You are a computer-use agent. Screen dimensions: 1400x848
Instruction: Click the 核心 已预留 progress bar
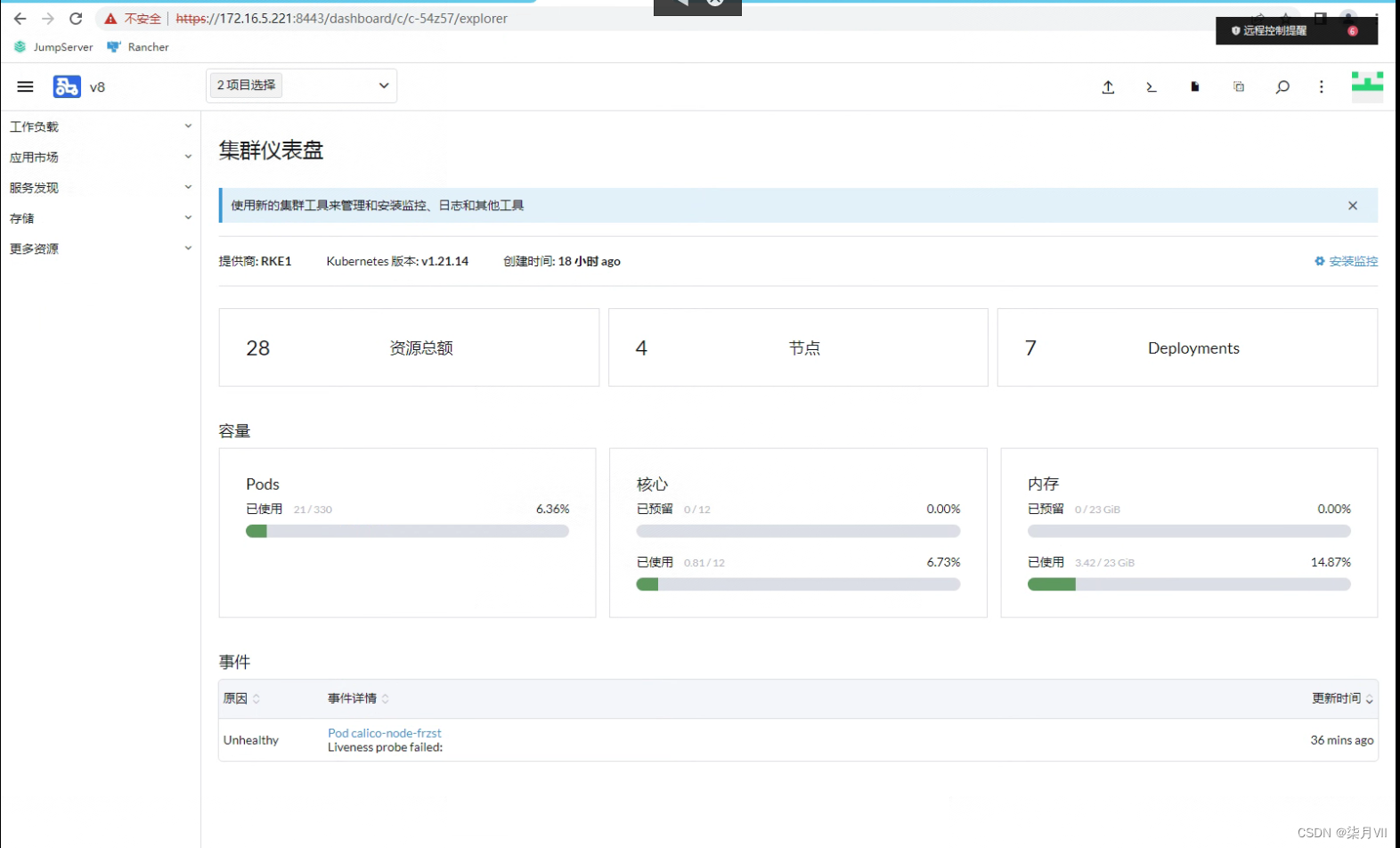click(x=798, y=531)
